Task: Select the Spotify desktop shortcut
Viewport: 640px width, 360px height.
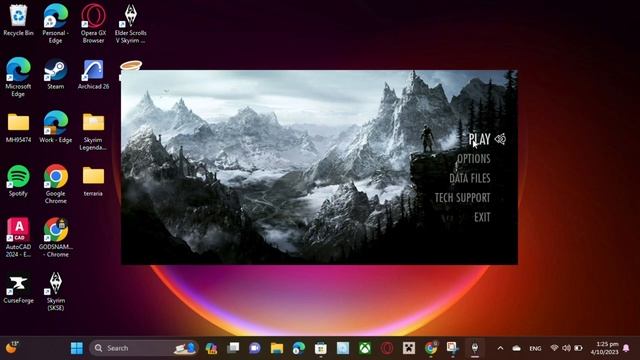Action: tap(18, 181)
